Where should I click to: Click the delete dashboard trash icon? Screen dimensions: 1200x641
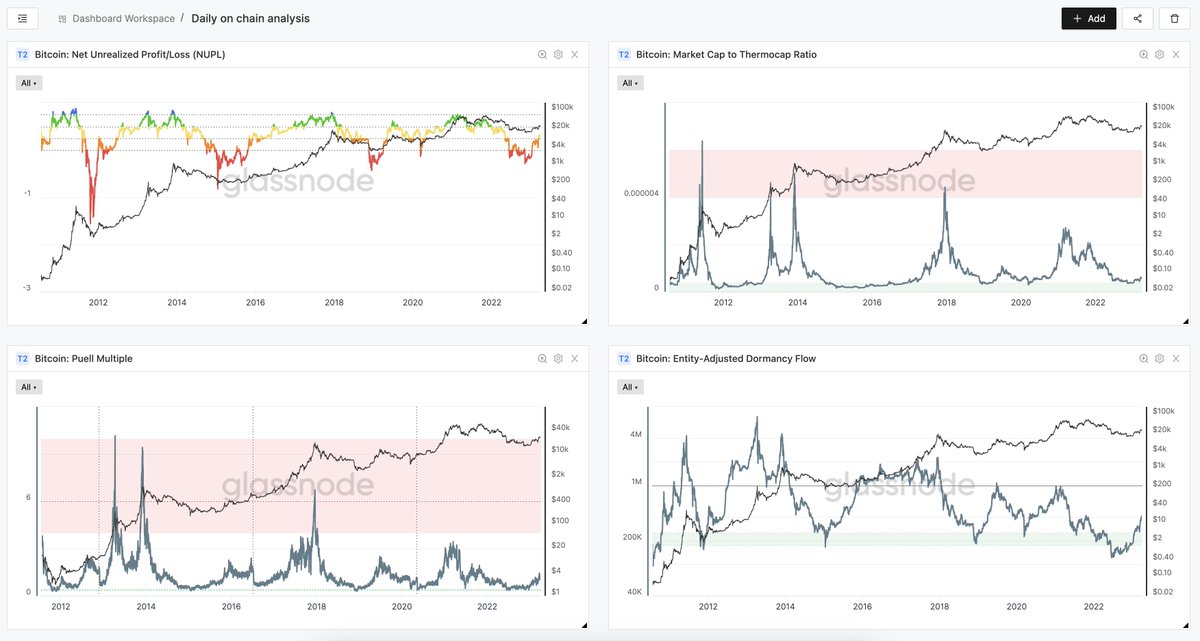pos(1175,18)
